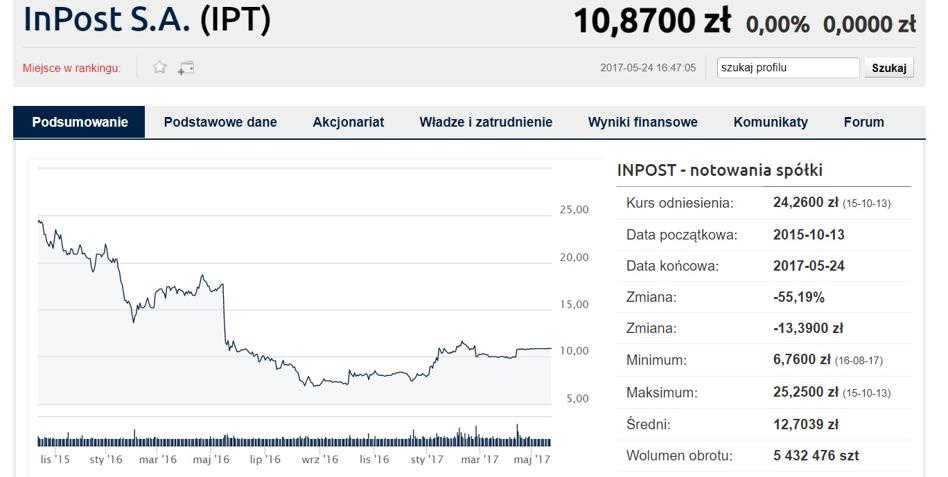Click Kurs odniesienia value 24,2600 zł
Viewport: 948px width, 477px height.
806,203
